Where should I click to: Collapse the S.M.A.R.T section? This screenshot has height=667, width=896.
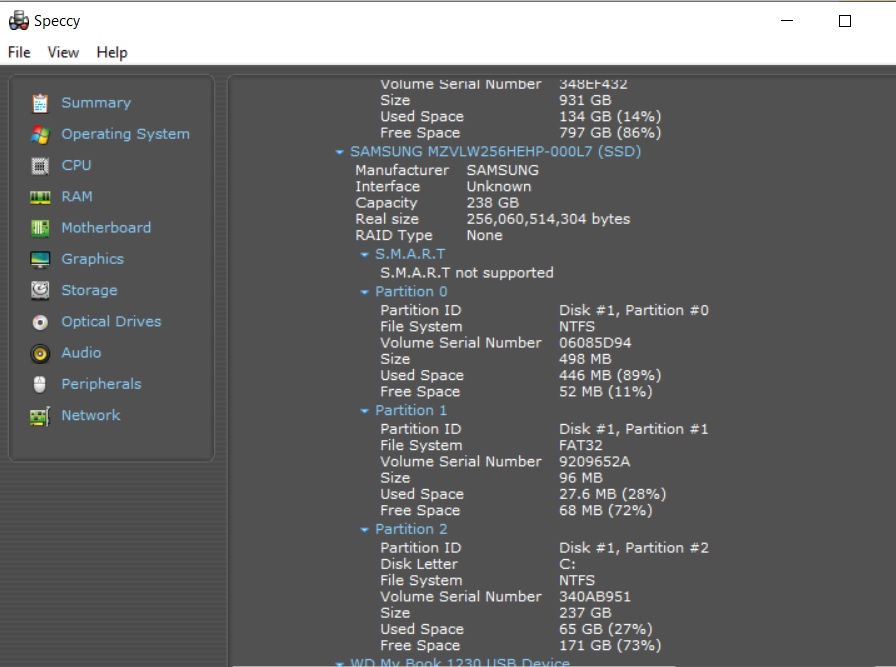click(365, 255)
